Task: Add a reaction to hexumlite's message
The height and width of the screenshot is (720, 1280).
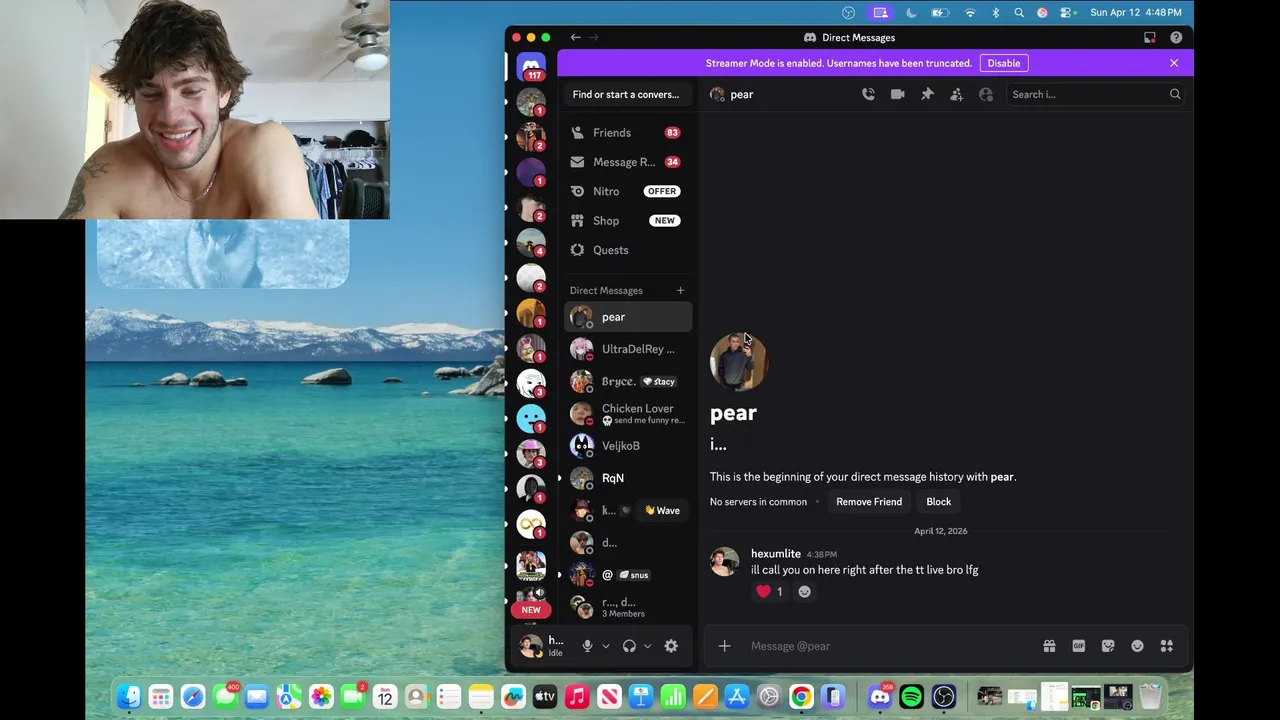Action: (x=804, y=591)
